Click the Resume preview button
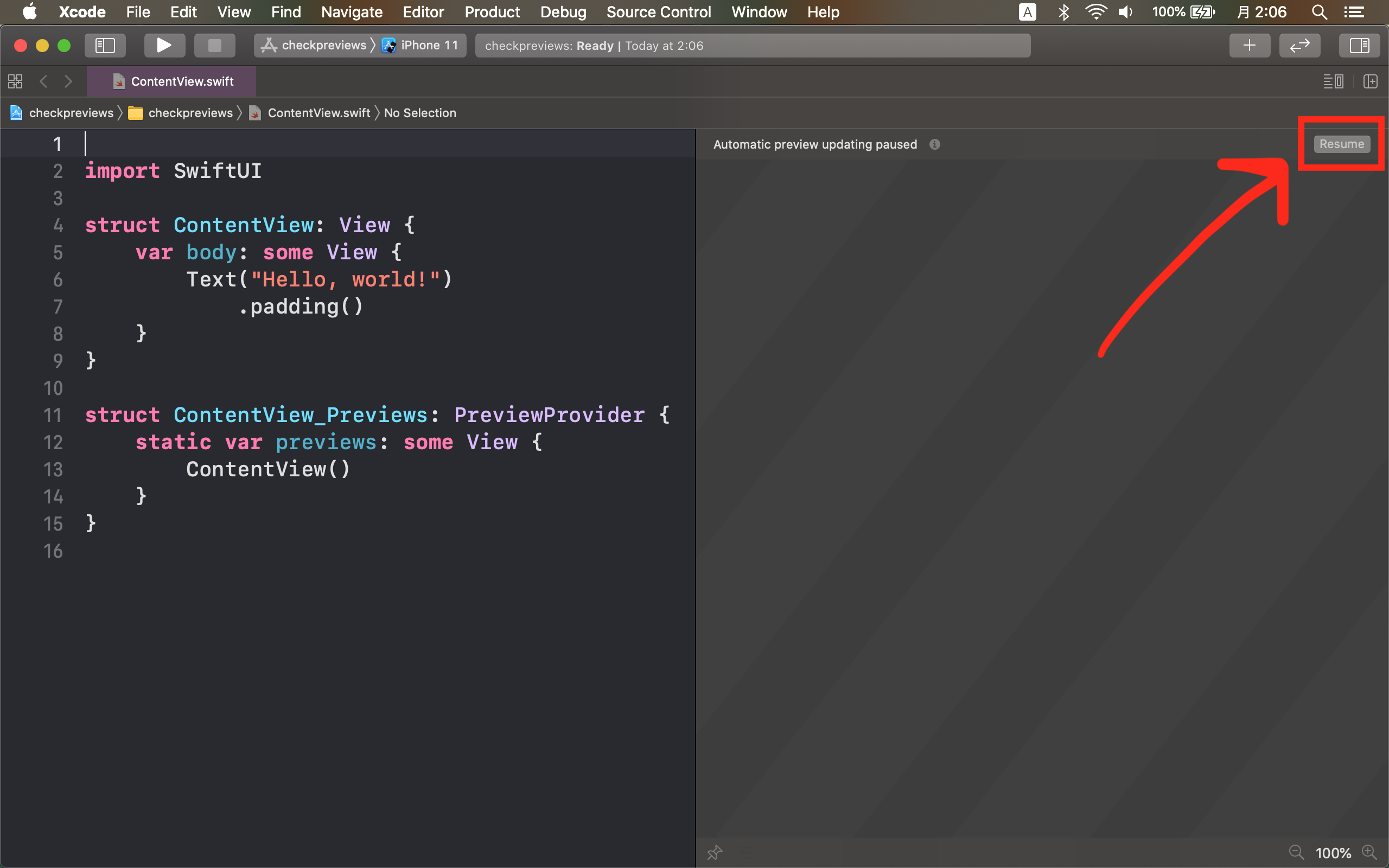This screenshot has width=1389, height=868. click(x=1341, y=144)
